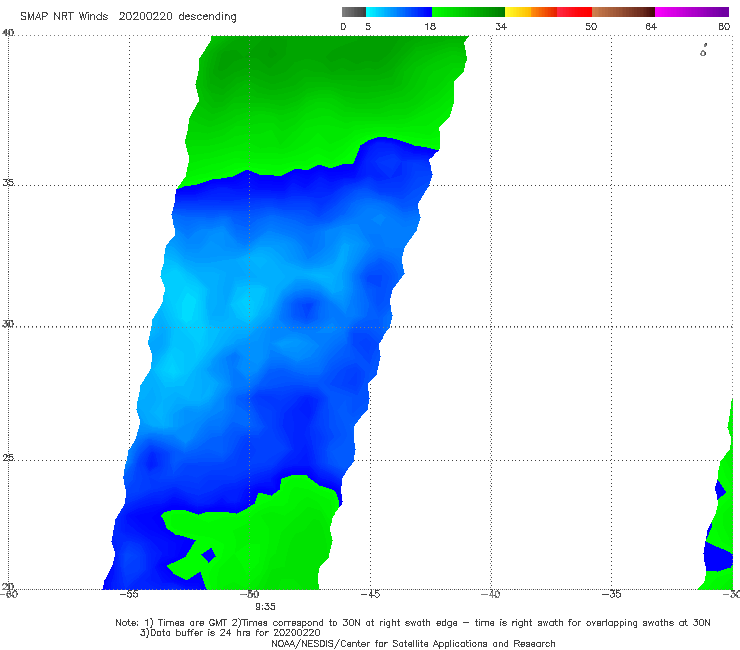Image resolution: width=740 pixels, height=650 pixels.
Task: Click the longitude axis label '-35'
Action: (x=611, y=594)
